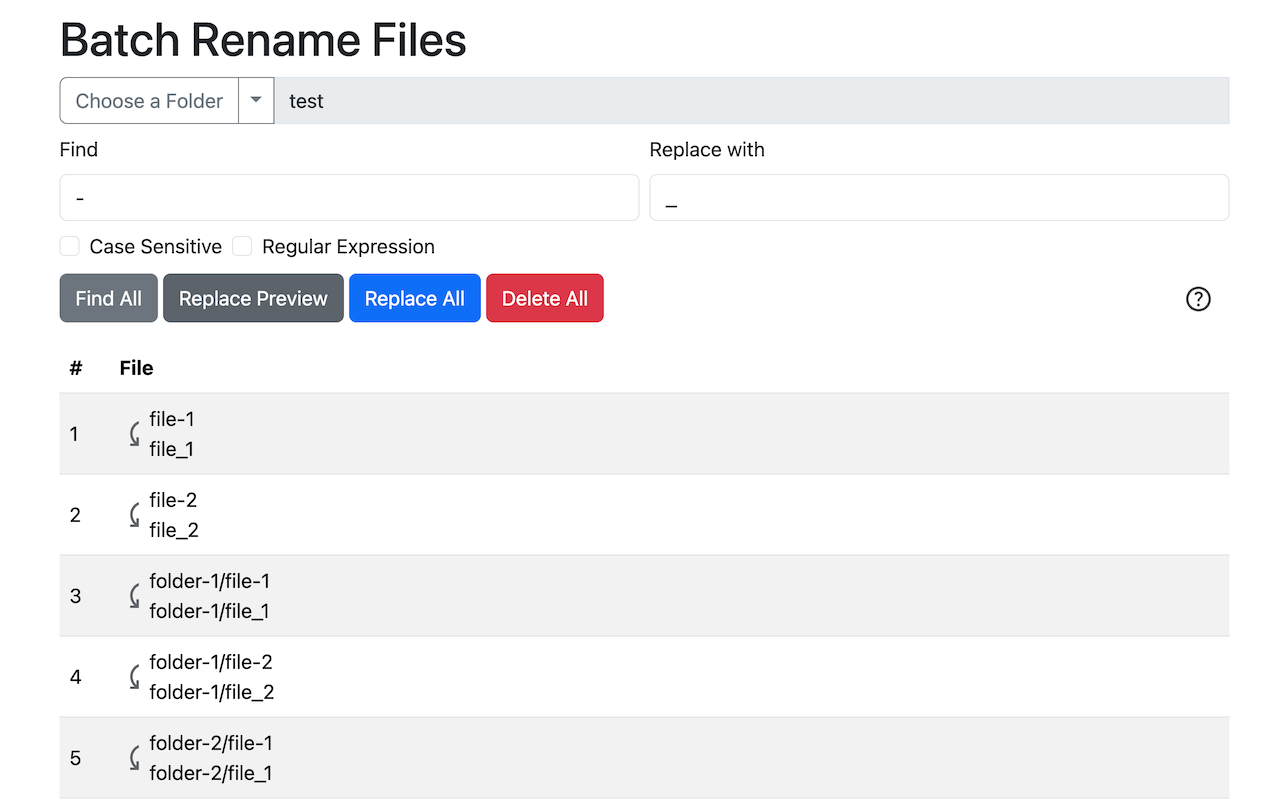Enable the Case Sensitive checkbox
The image size is (1280, 800).
coord(70,247)
